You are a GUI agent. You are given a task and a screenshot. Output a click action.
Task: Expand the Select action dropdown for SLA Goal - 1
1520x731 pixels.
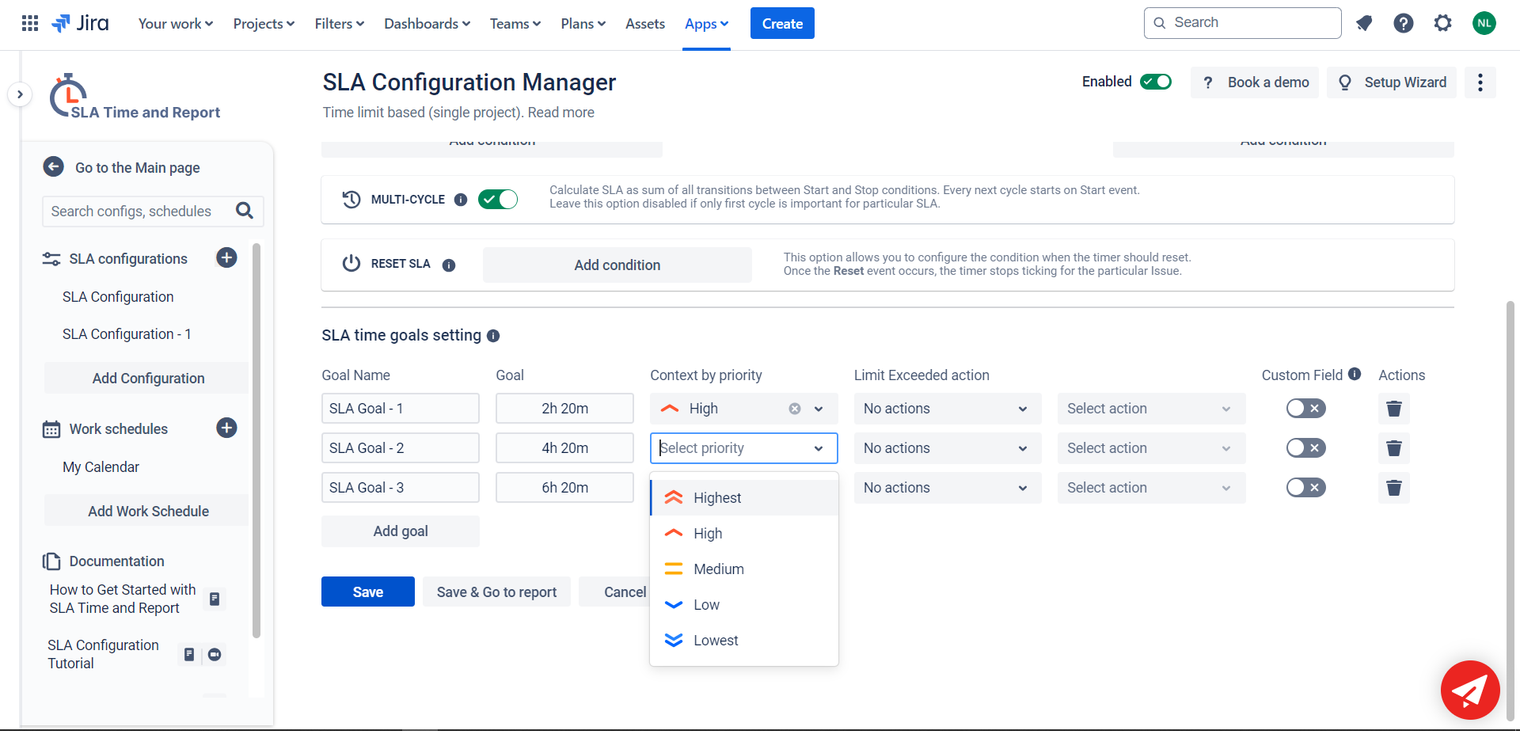pyautogui.click(x=1150, y=408)
